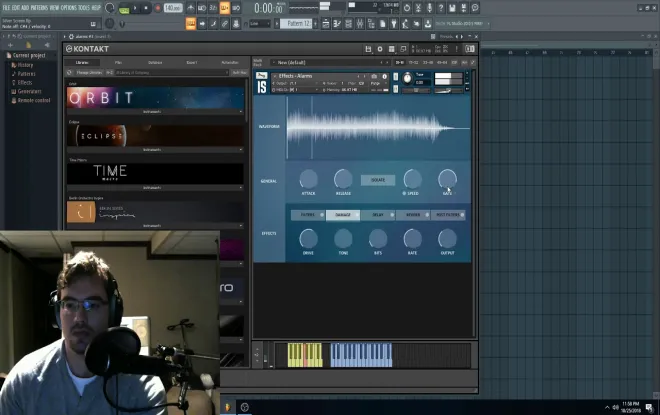Expand Instruments under the ORBIT library
The height and width of the screenshot is (415, 660).
tap(155, 112)
